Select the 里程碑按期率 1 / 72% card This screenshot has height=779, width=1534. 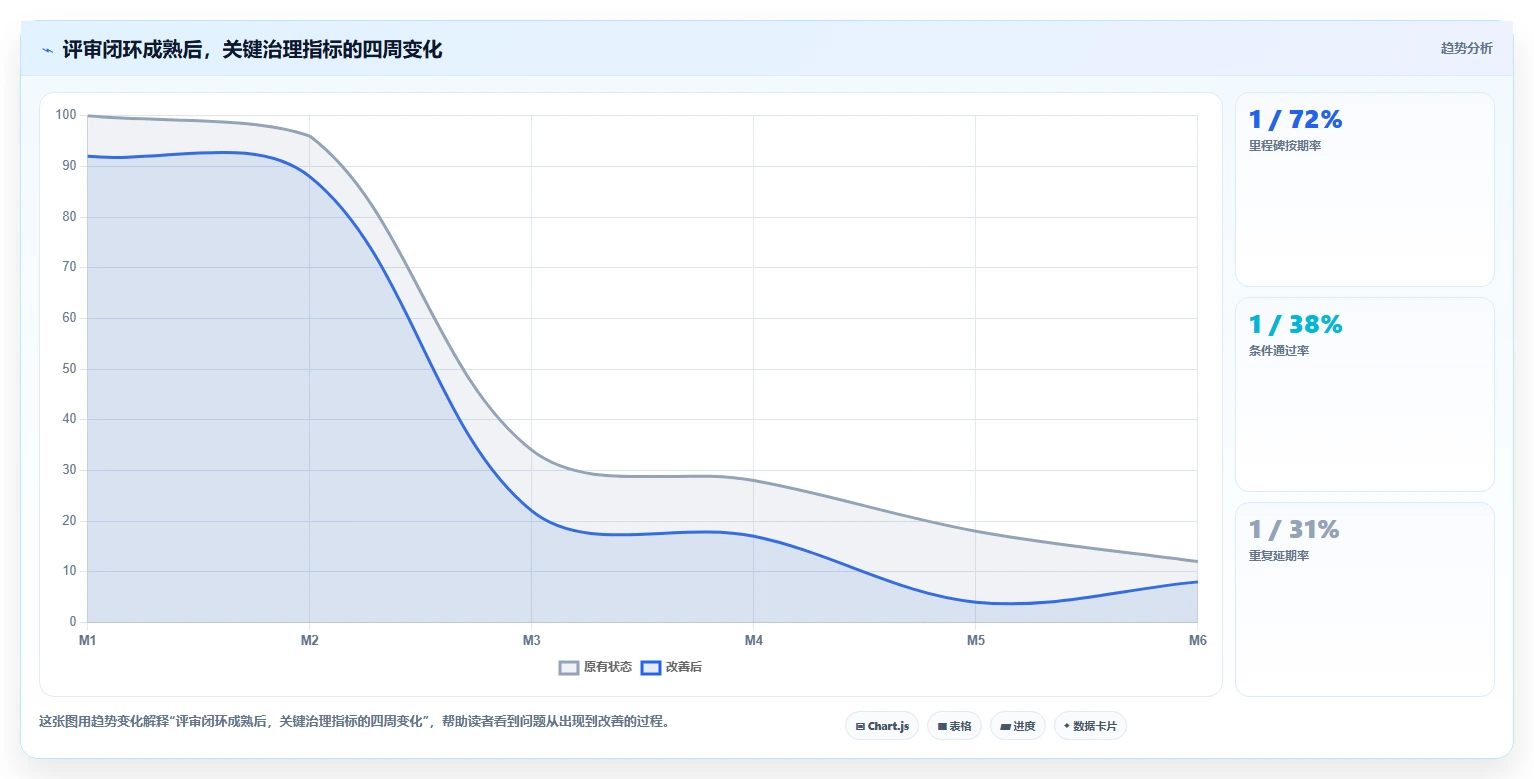click(1364, 189)
